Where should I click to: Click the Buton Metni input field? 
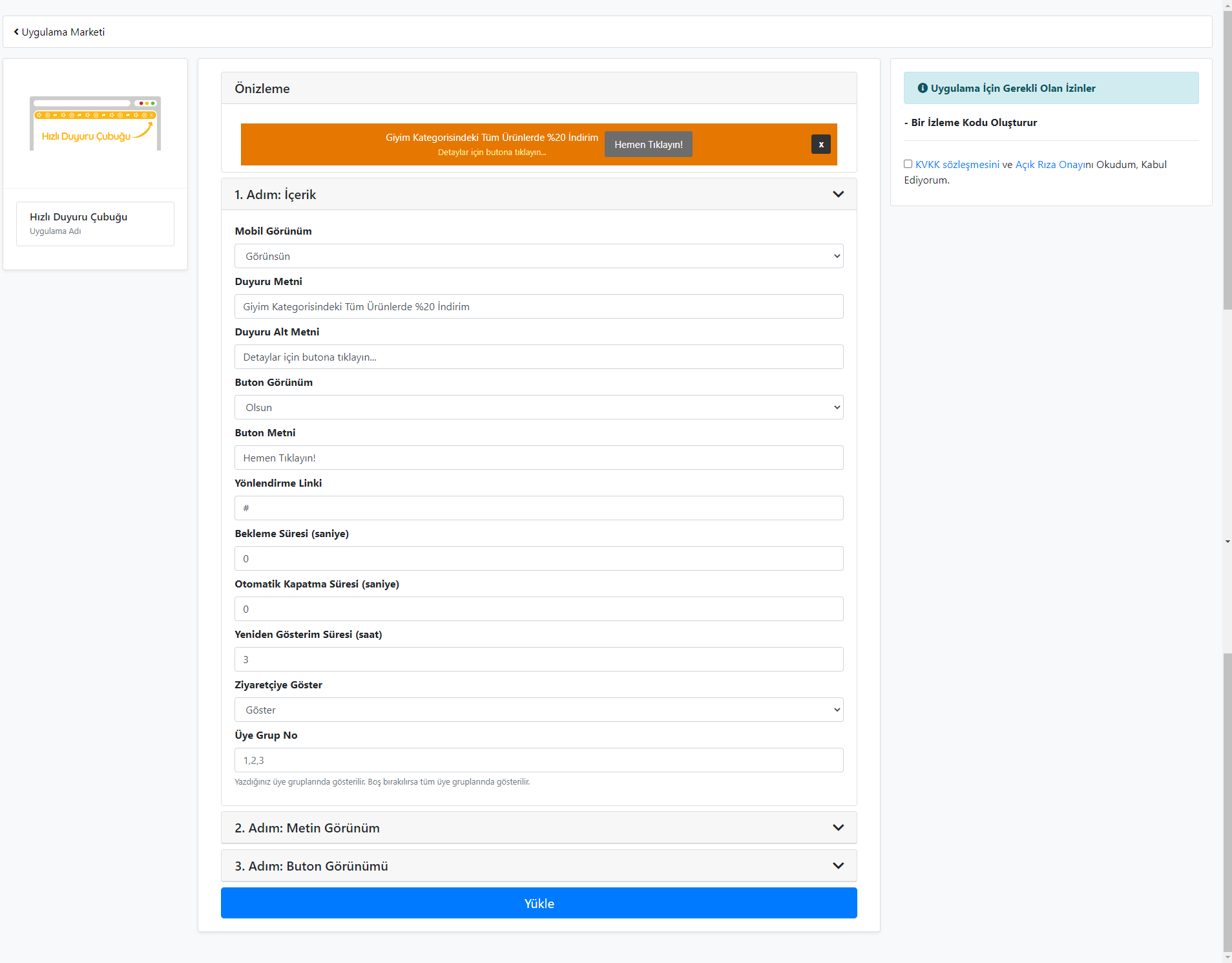pyautogui.click(x=539, y=458)
